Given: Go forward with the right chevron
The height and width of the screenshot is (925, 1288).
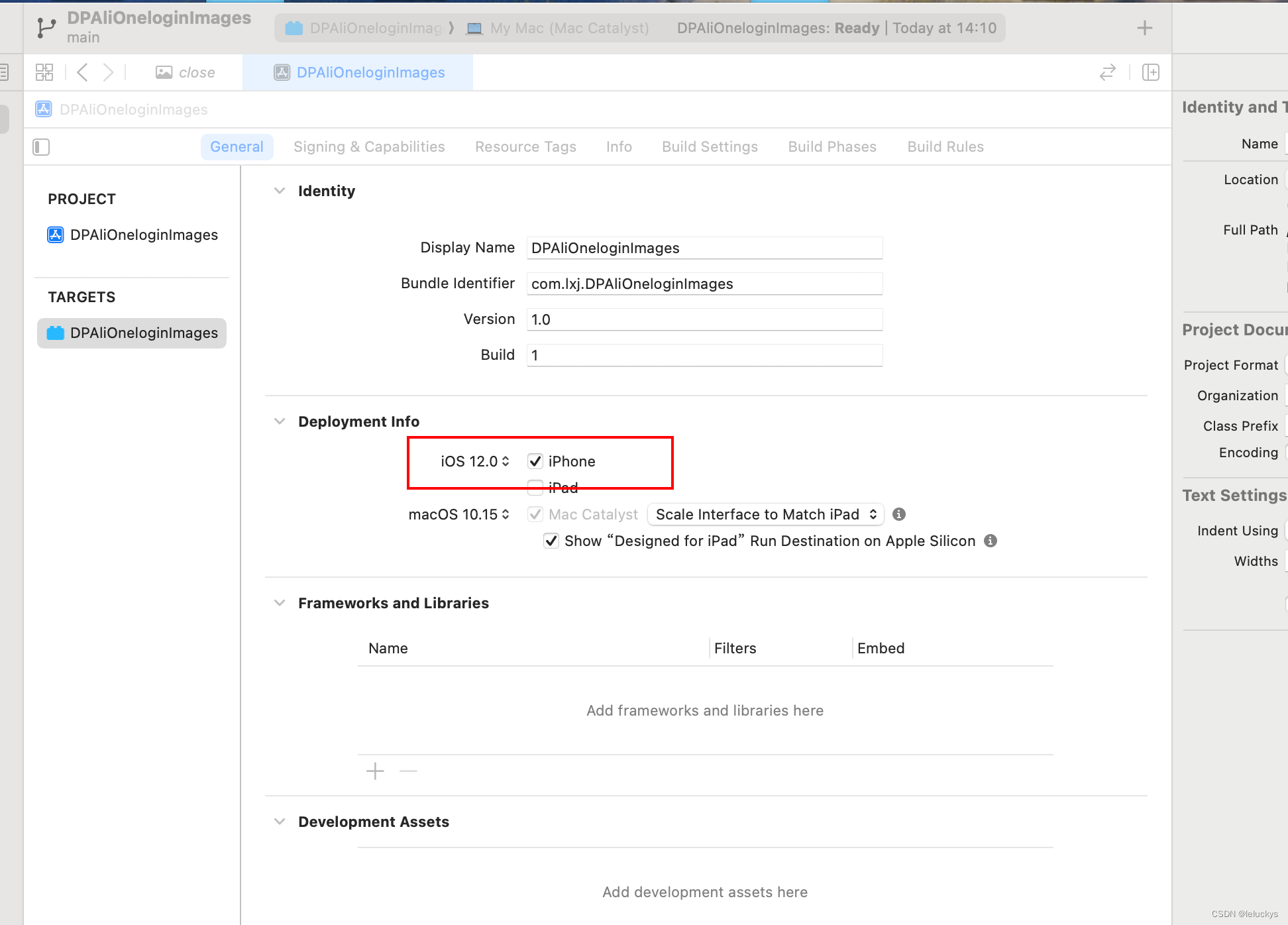Looking at the screenshot, I should [x=108, y=72].
